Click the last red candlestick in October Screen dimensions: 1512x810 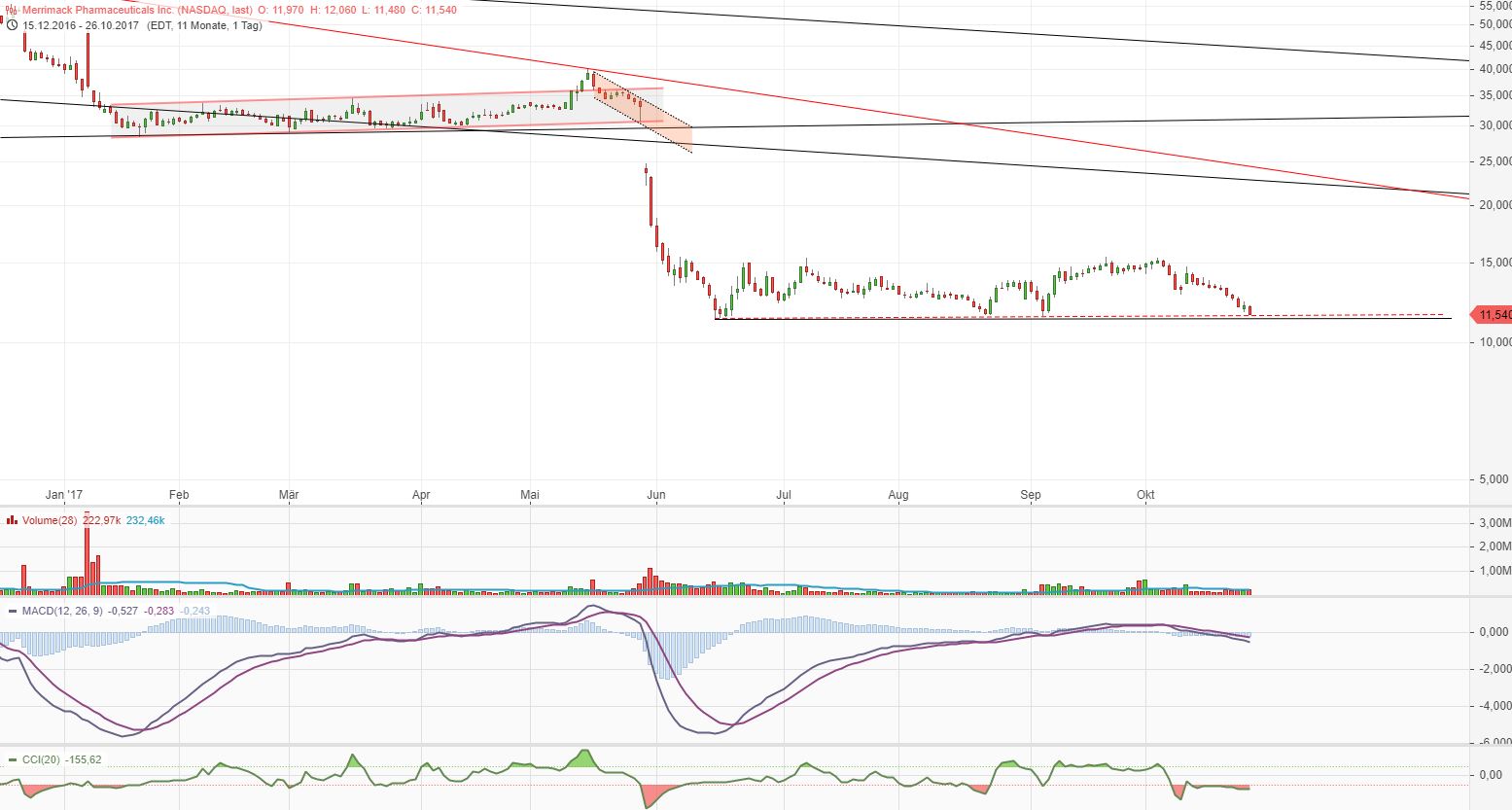1249,310
